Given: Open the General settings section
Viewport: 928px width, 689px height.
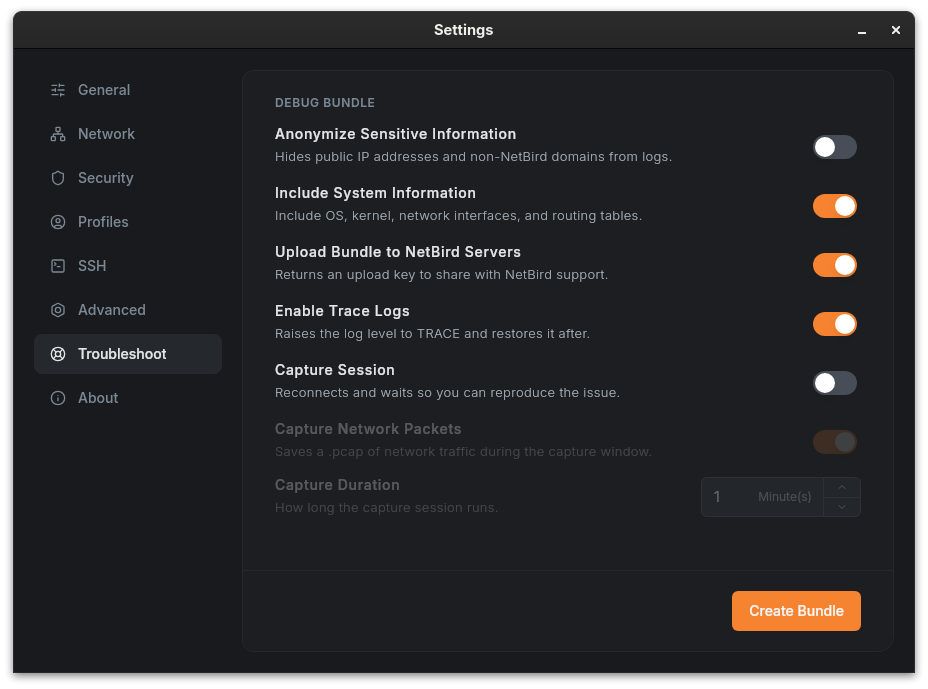Looking at the screenshot, I should point(128,90).
